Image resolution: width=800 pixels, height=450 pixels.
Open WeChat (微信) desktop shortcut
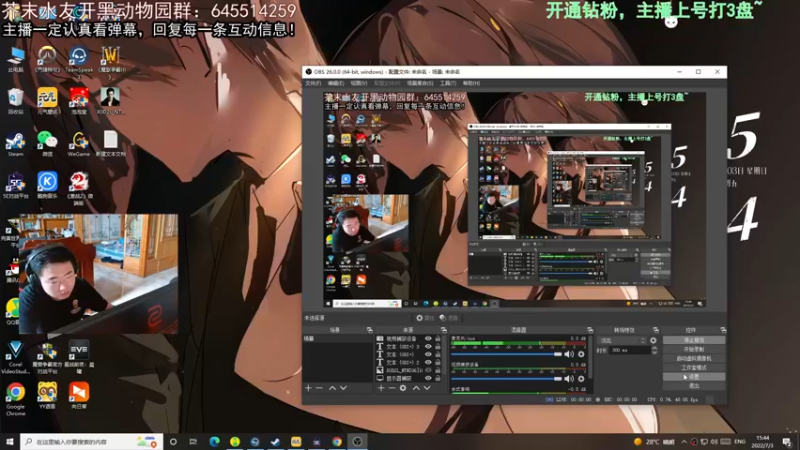47,144
